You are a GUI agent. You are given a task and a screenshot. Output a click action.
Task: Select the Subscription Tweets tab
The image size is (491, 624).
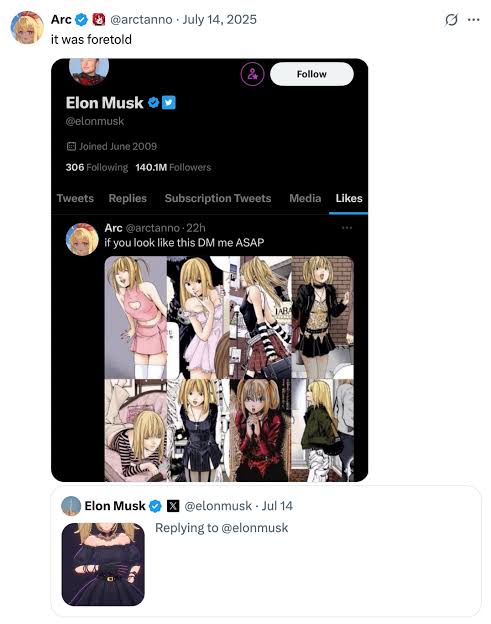click(x=218, y=198)
